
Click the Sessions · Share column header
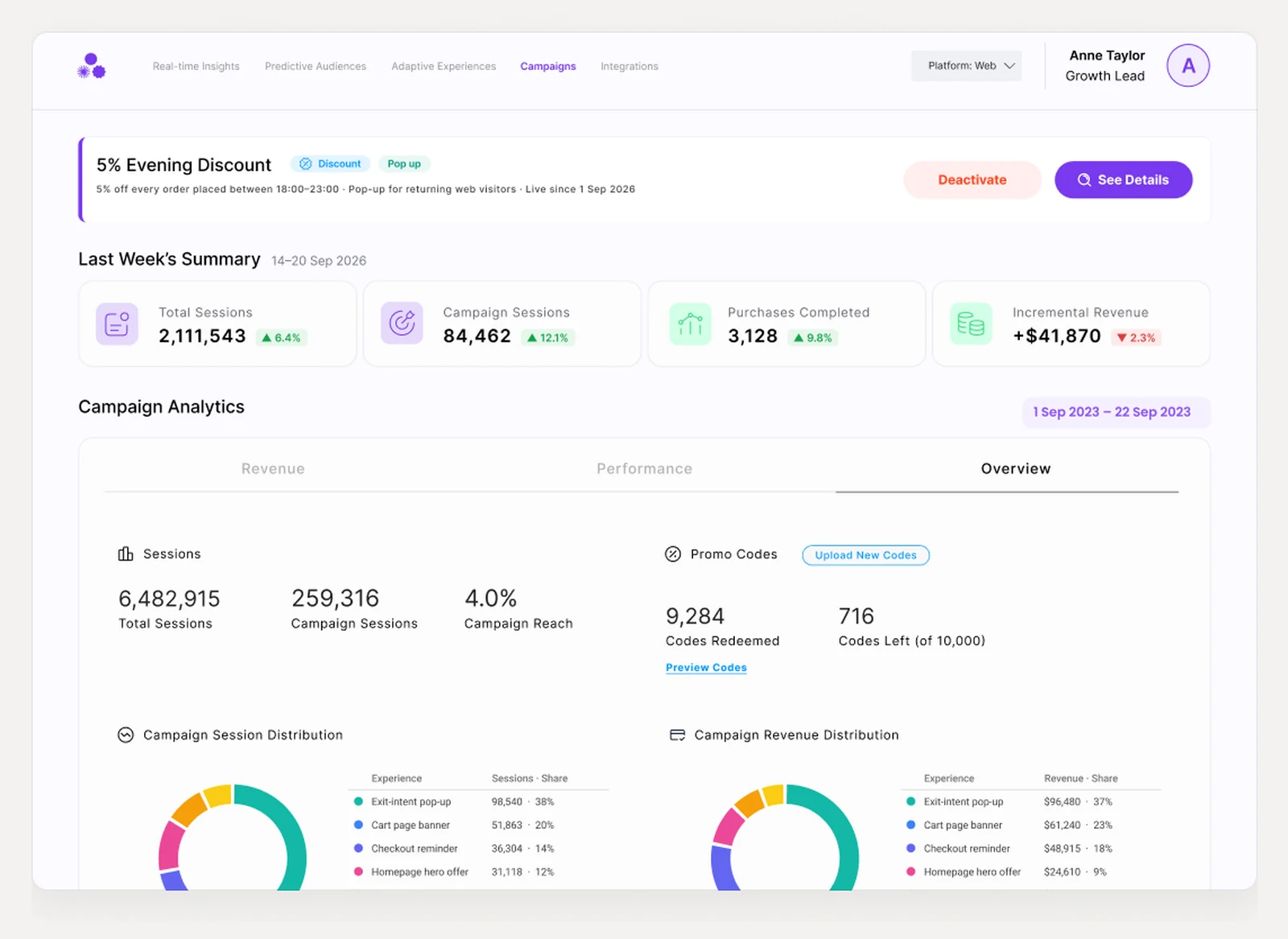(x=530, y=778)
